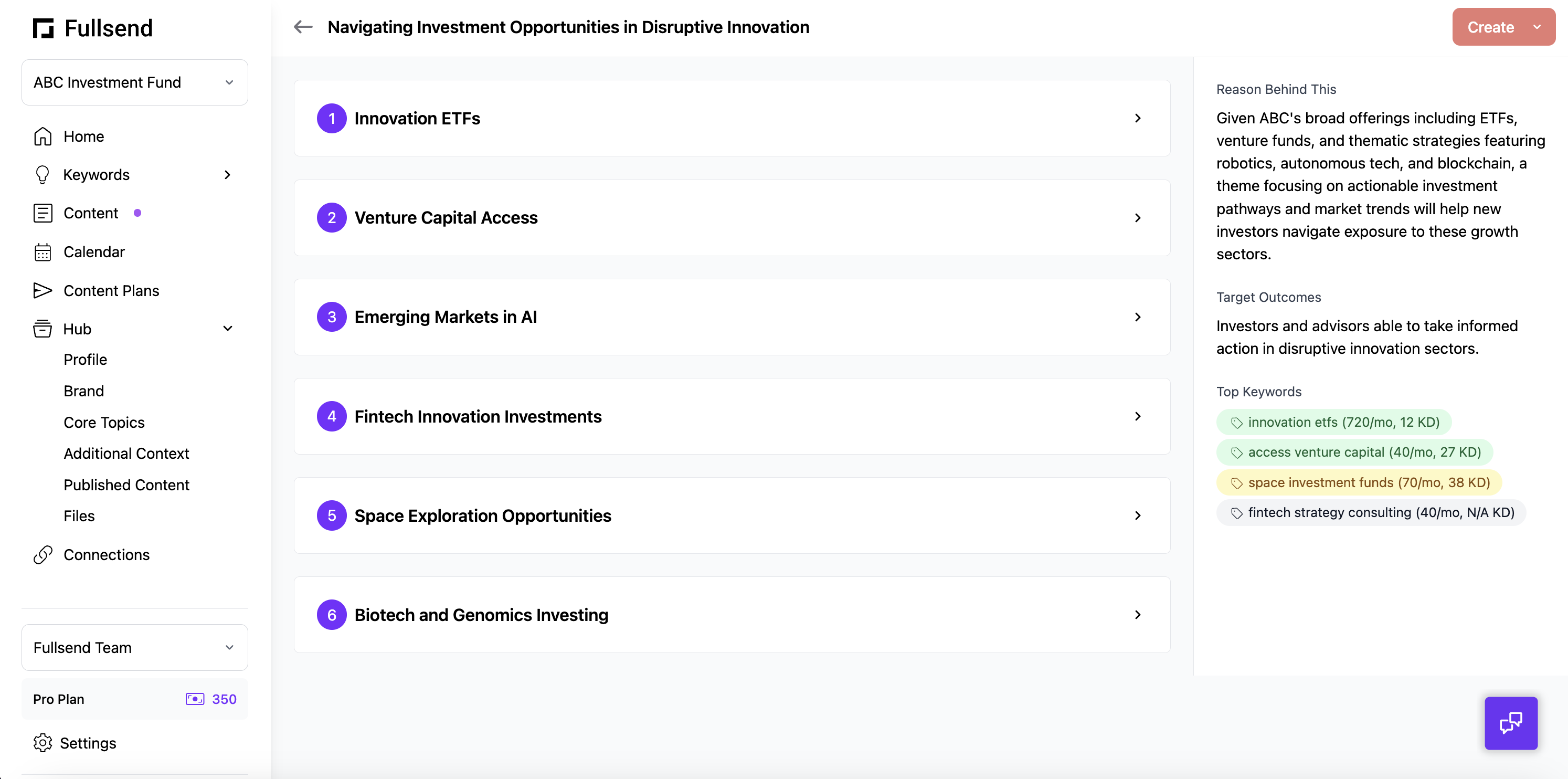Click tag icon on fintech strategy consulting keyword

tap(1236, 513)
